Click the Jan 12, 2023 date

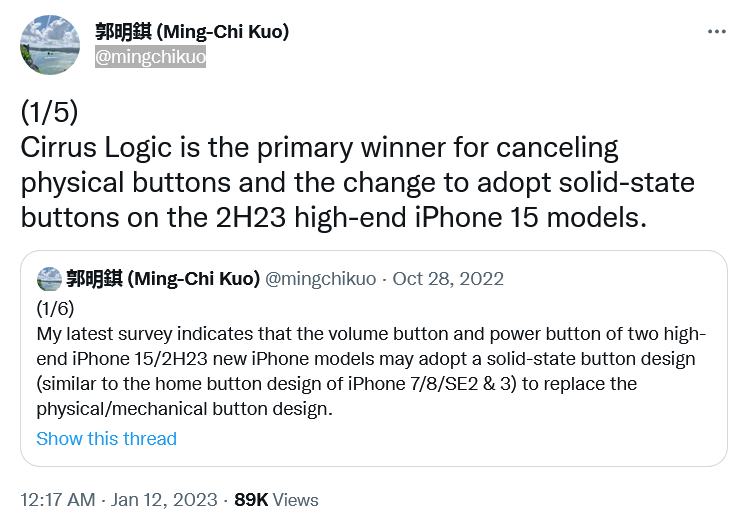click(164, 500)
